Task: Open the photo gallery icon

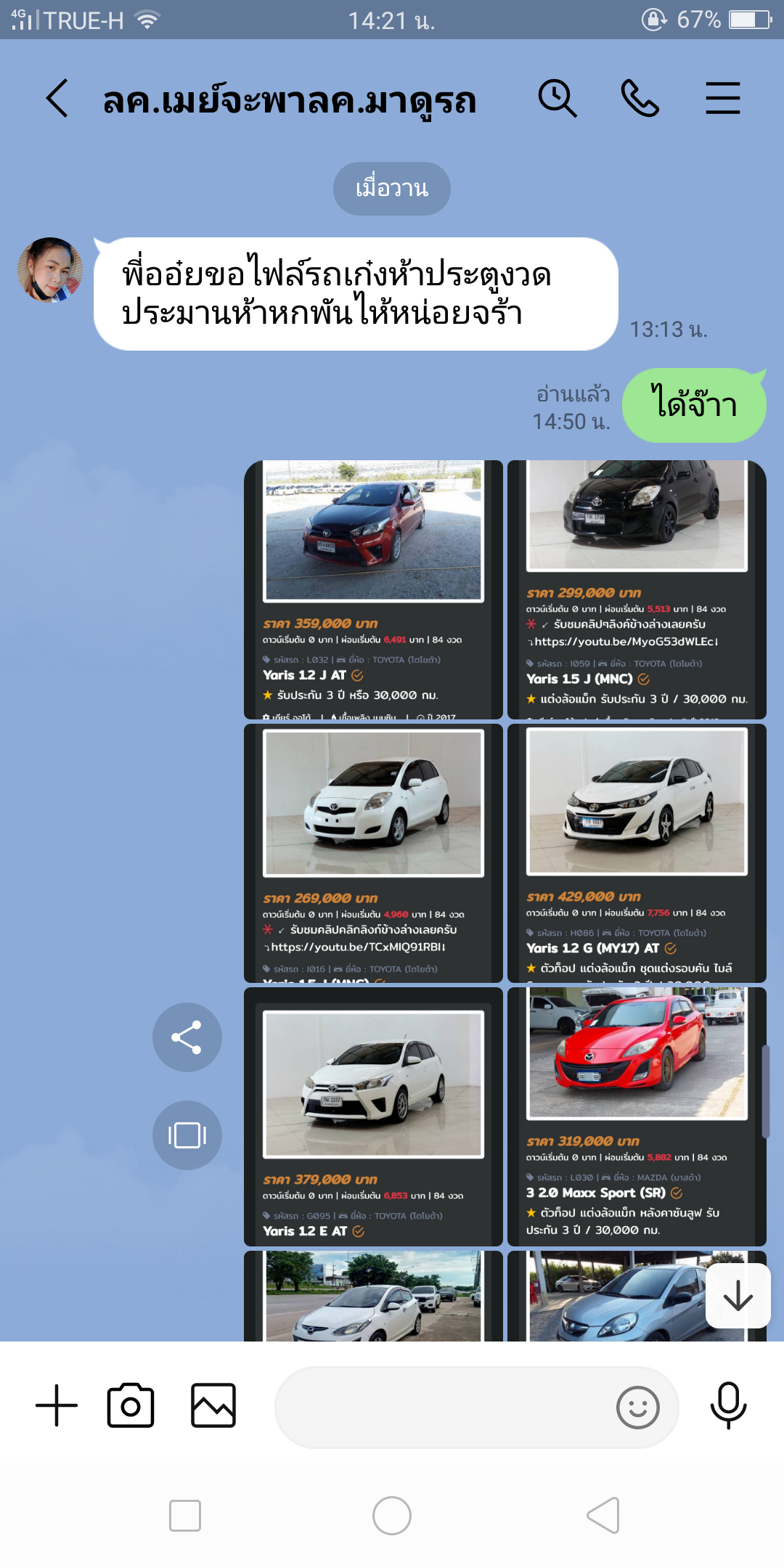Action: click(213, 1405)
